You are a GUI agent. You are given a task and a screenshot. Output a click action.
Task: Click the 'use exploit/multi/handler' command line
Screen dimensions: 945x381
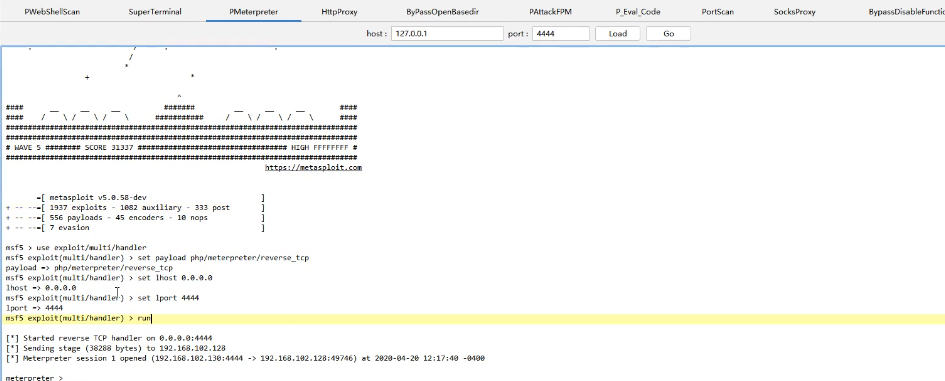(76, 248)
